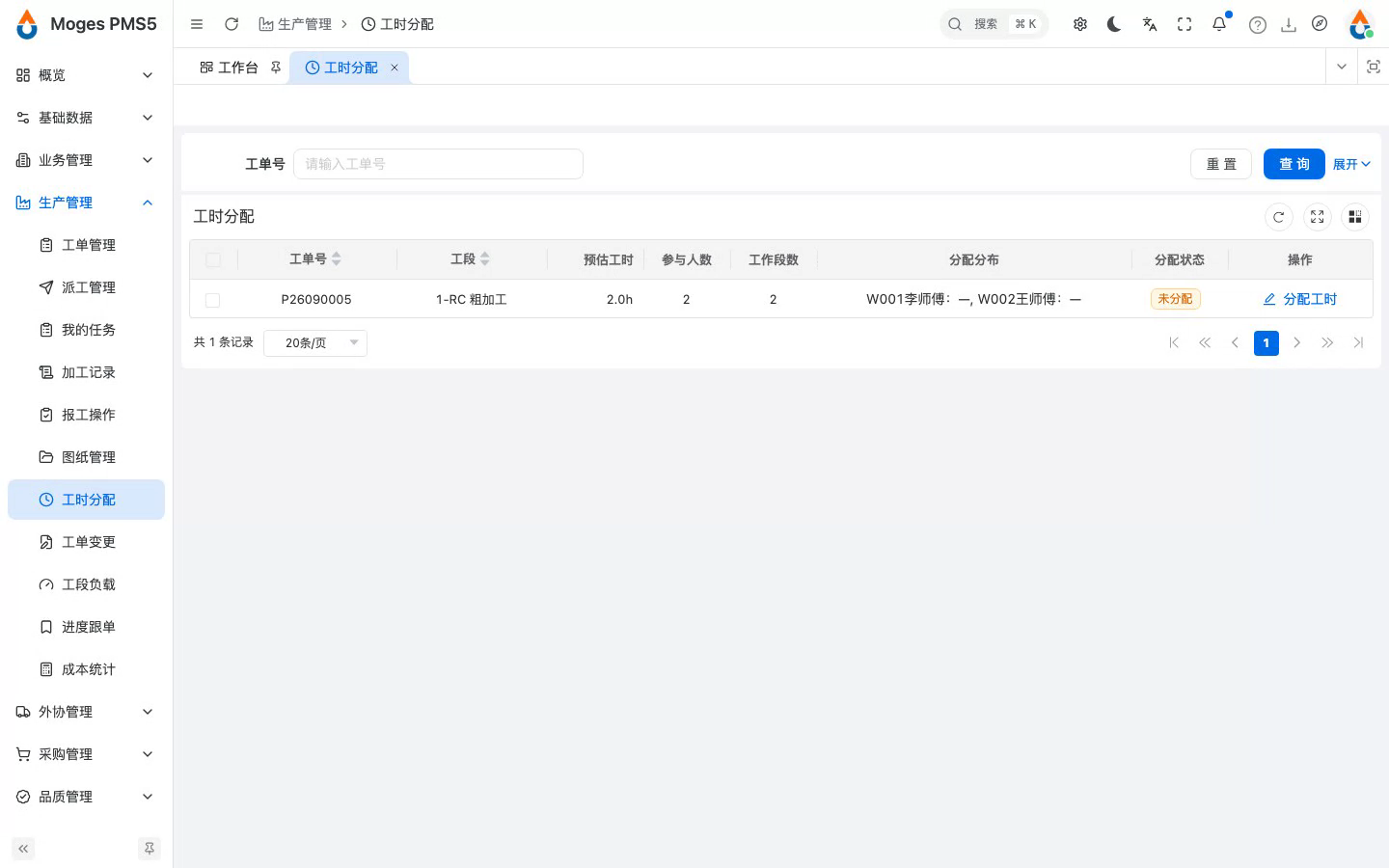Go to last page button
This screenshot has width=1389, height=868.
pos(1359,342)
